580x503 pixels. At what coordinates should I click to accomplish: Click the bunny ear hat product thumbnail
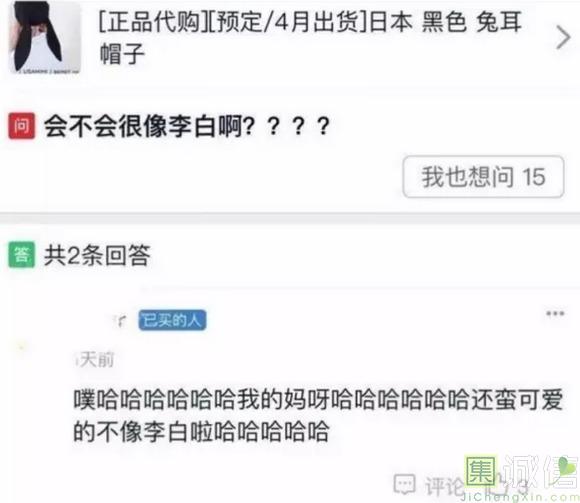point(44,37)
